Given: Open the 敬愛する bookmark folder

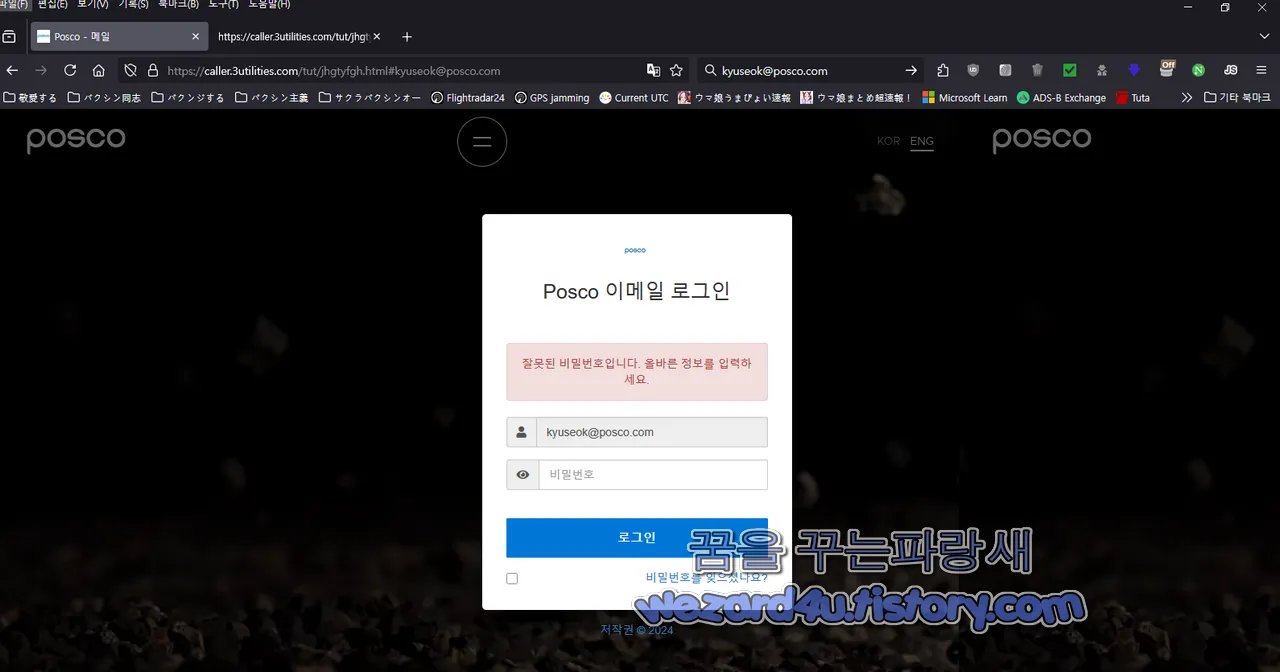Looking at the screenshot, I should [30, 98].
